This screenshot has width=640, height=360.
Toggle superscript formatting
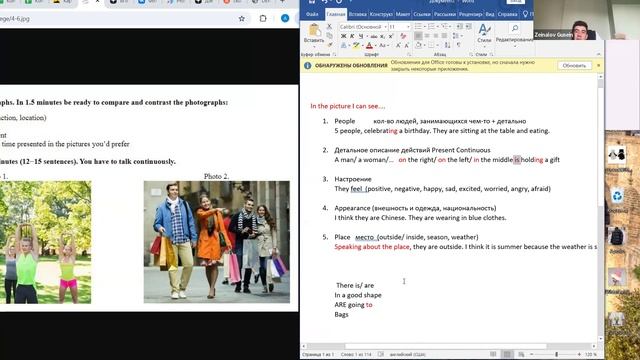[x=391, y=36]
